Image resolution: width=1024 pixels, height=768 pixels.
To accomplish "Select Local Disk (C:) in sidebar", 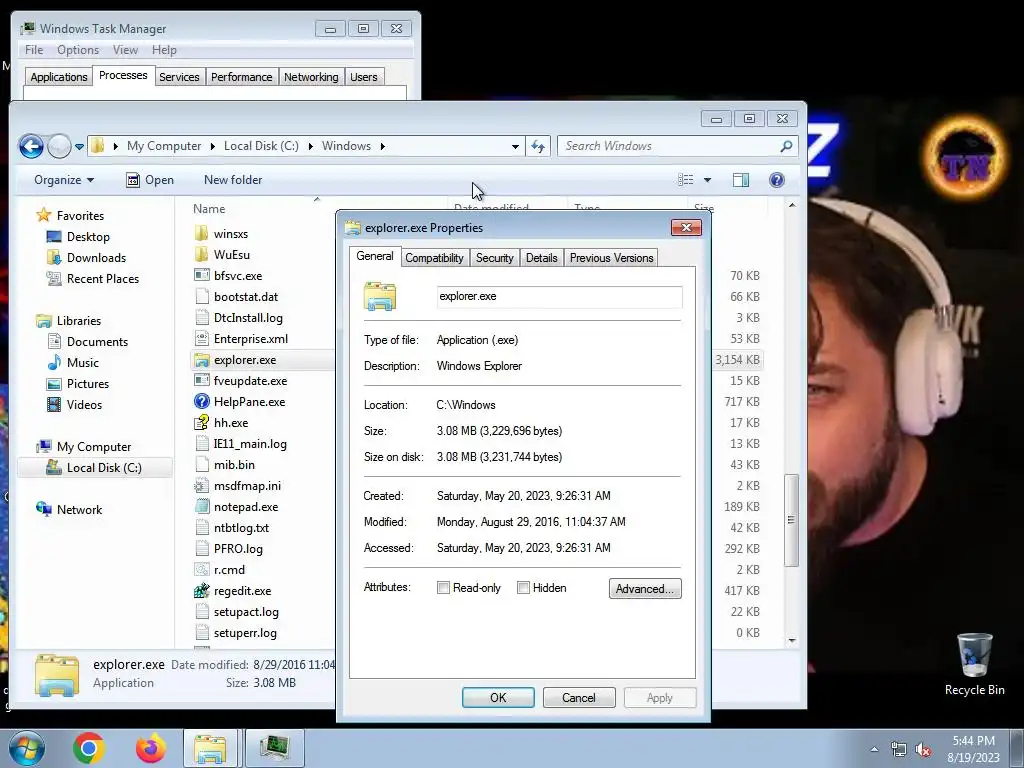I will [95, 468].
